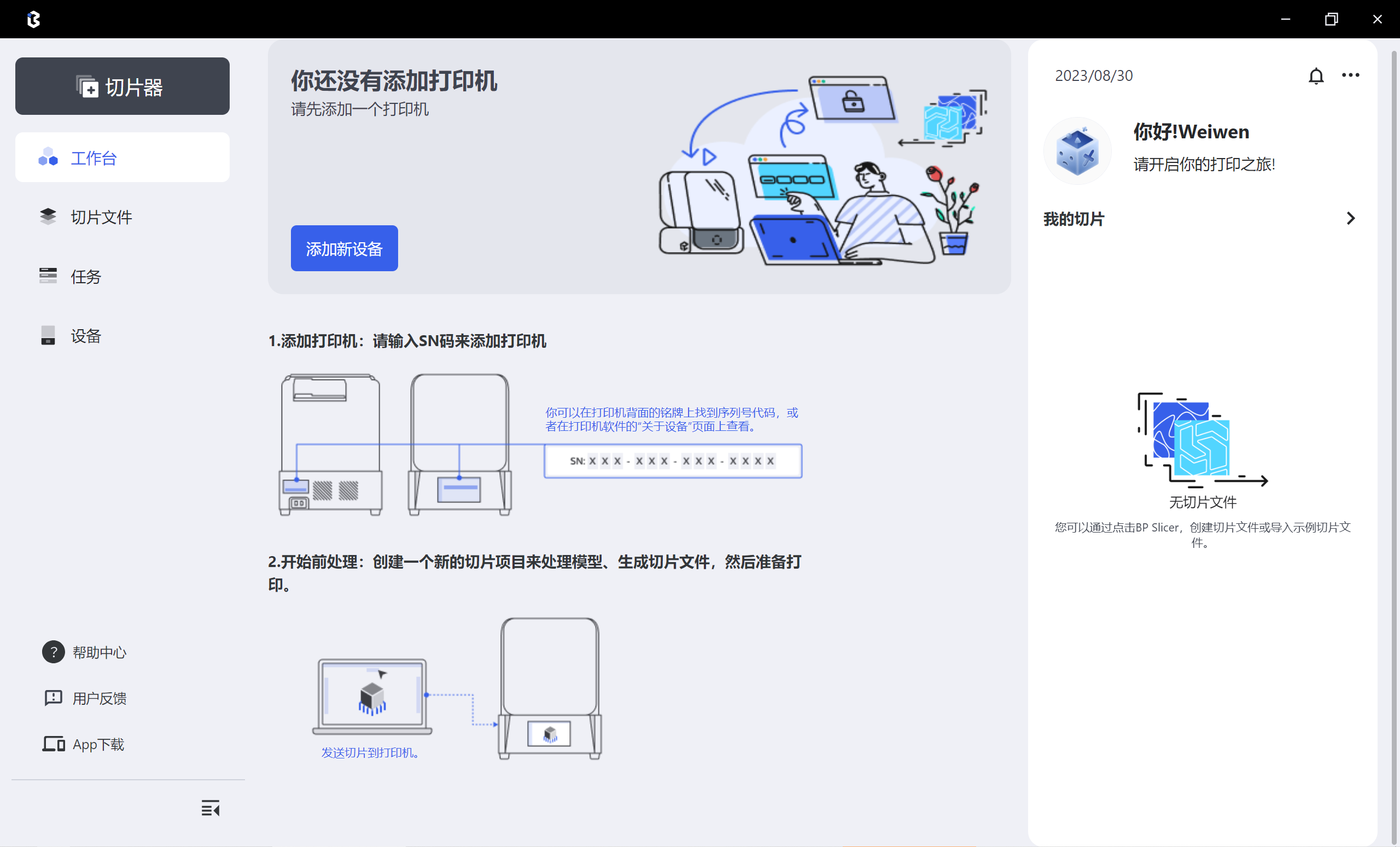Click the 添加新设备 button
This screenshot has width=1400, height=847.
click(344, 248)
